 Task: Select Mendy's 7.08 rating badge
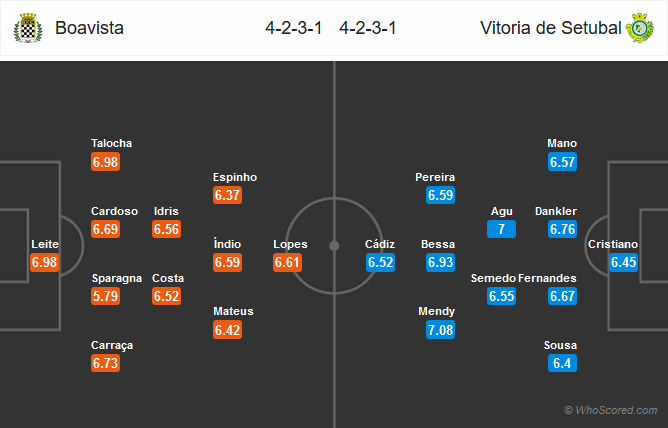(x=441, y=330)
